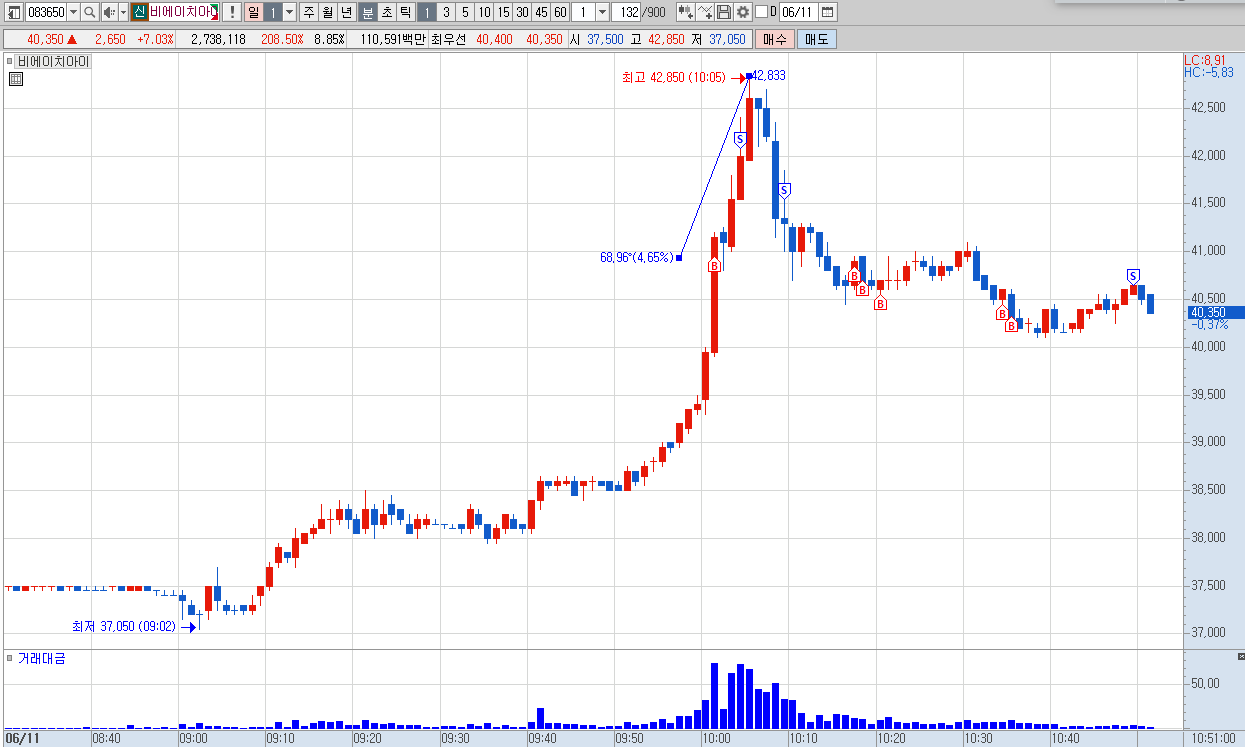The height and width of the screenshot is (747, 1245).
Task: Click the small square icon left of 비에이치아이 label
Action: pyautogui.click(x=11, y=61)
